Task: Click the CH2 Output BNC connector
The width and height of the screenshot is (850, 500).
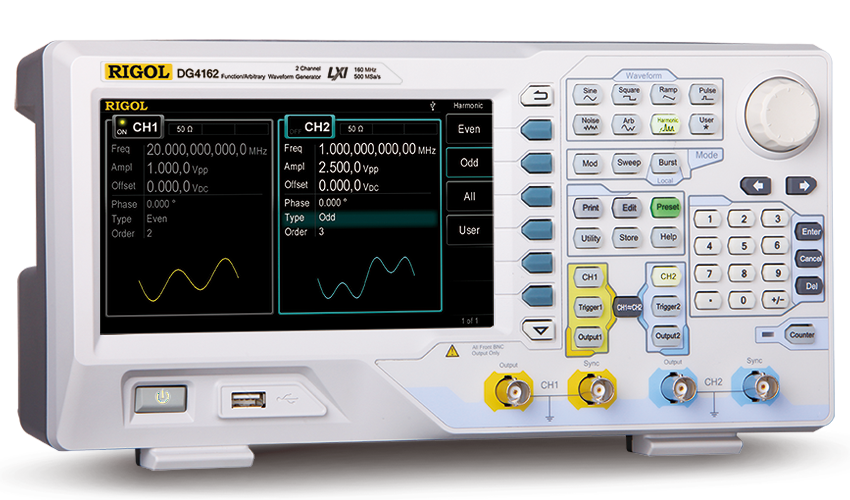Action: 676,388
